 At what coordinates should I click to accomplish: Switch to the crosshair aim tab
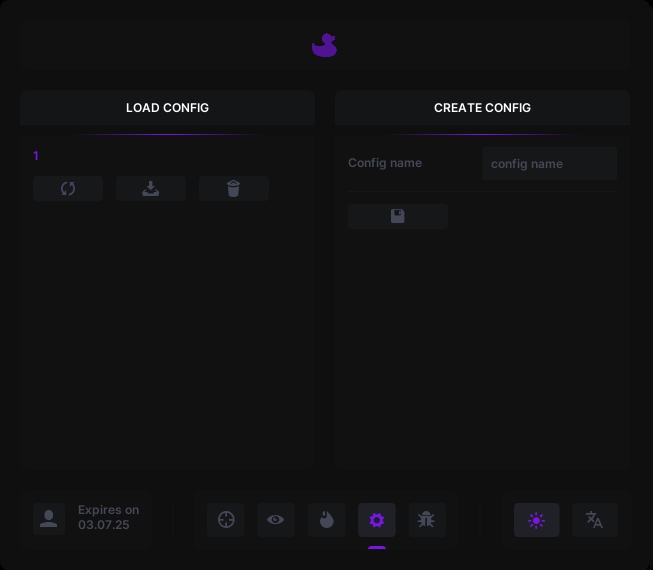(x=226, y=520)
